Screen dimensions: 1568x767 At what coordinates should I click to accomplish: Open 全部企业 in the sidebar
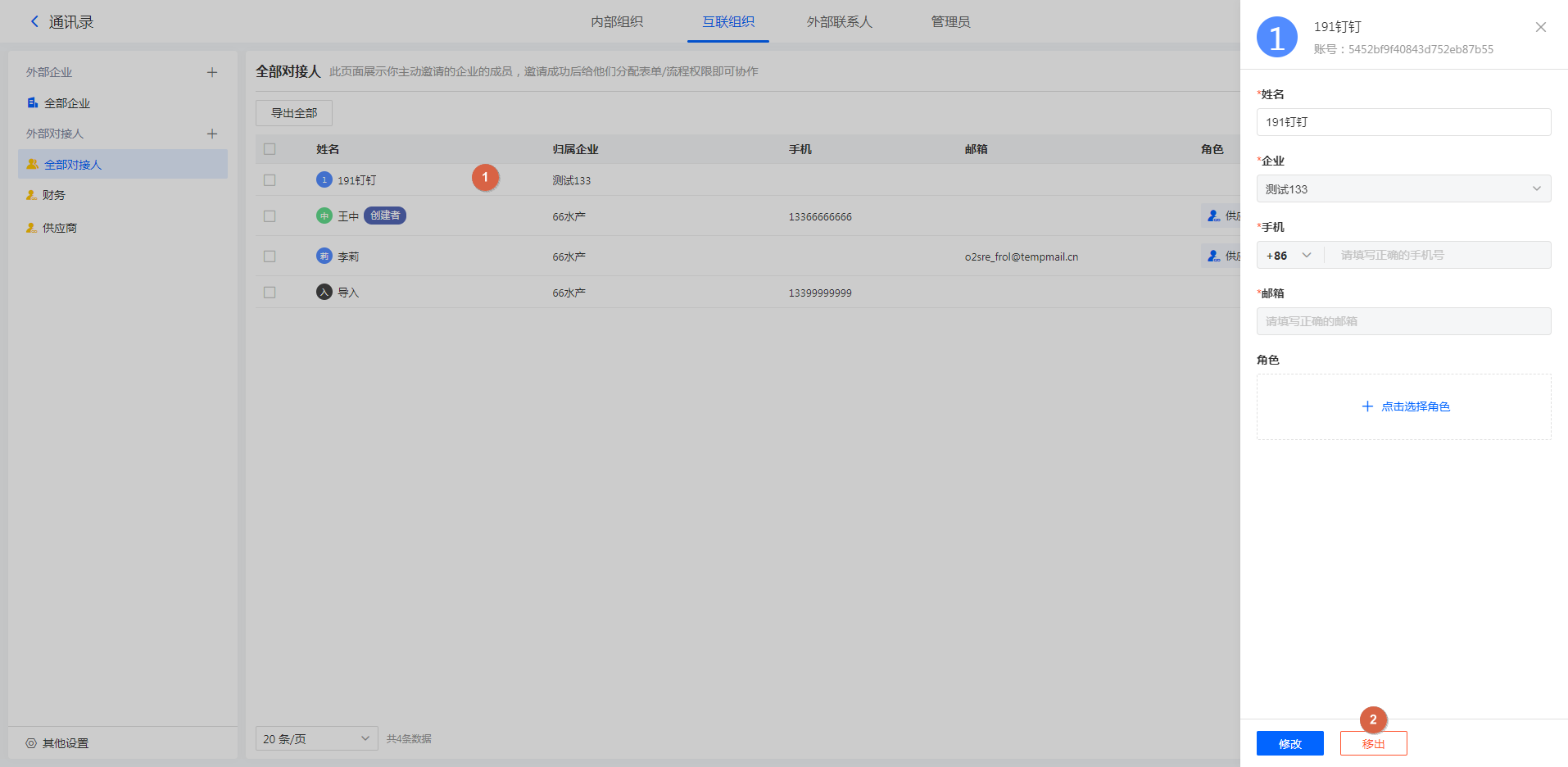[66, 103]
